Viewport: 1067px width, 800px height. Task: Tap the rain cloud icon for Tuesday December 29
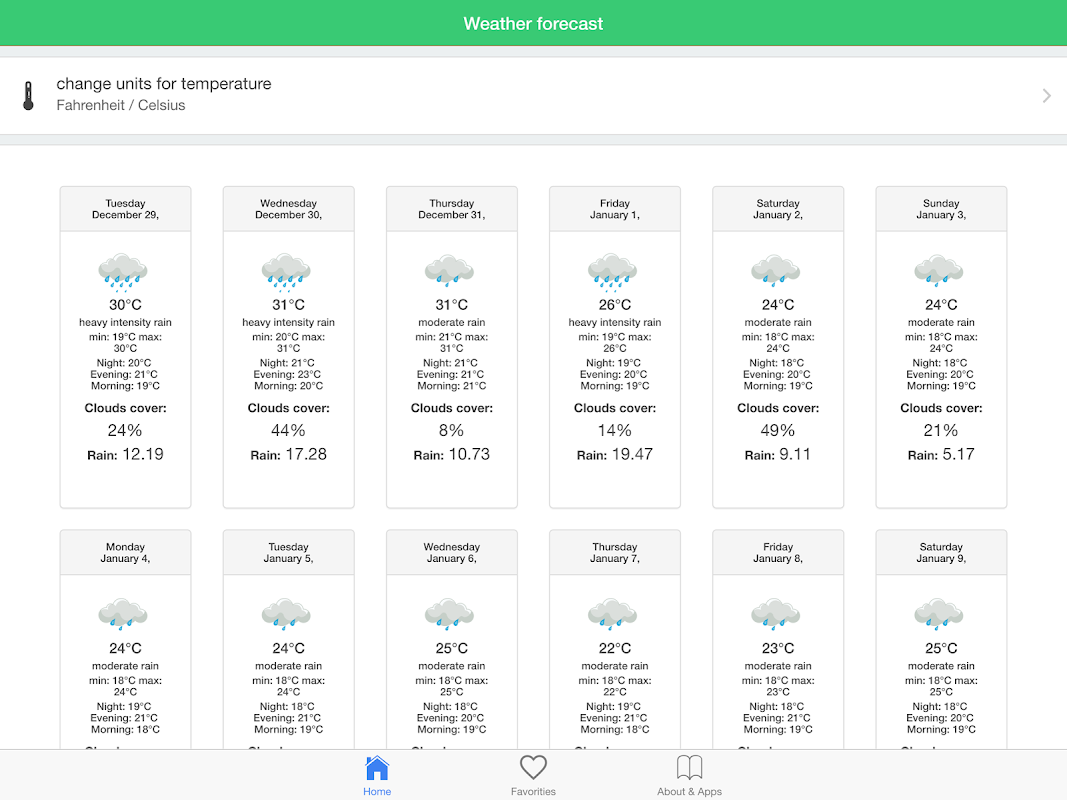[x=123, y=271]
